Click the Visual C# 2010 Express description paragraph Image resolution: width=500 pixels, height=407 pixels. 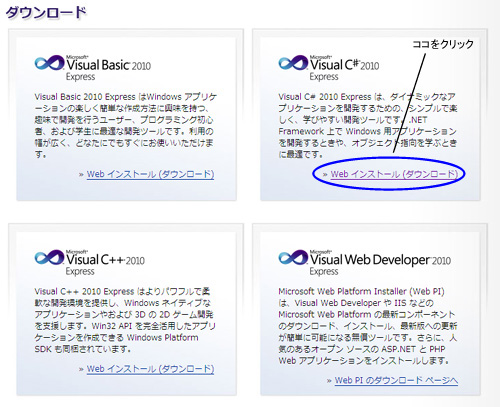tap(368, 125)
